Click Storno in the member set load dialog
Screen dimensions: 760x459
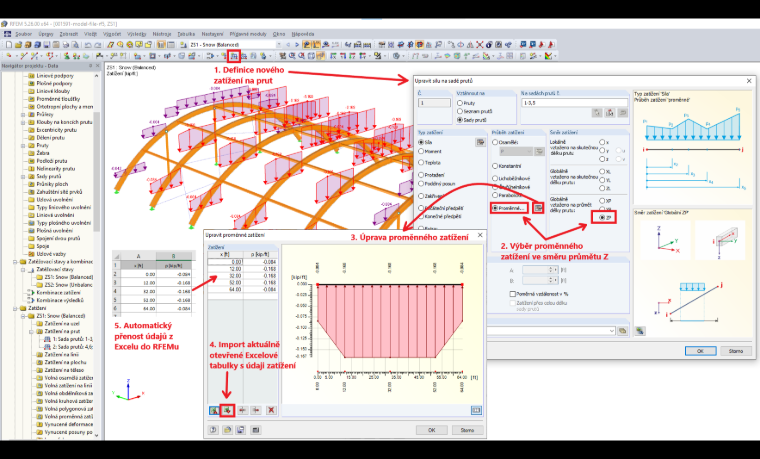point(736,351)
